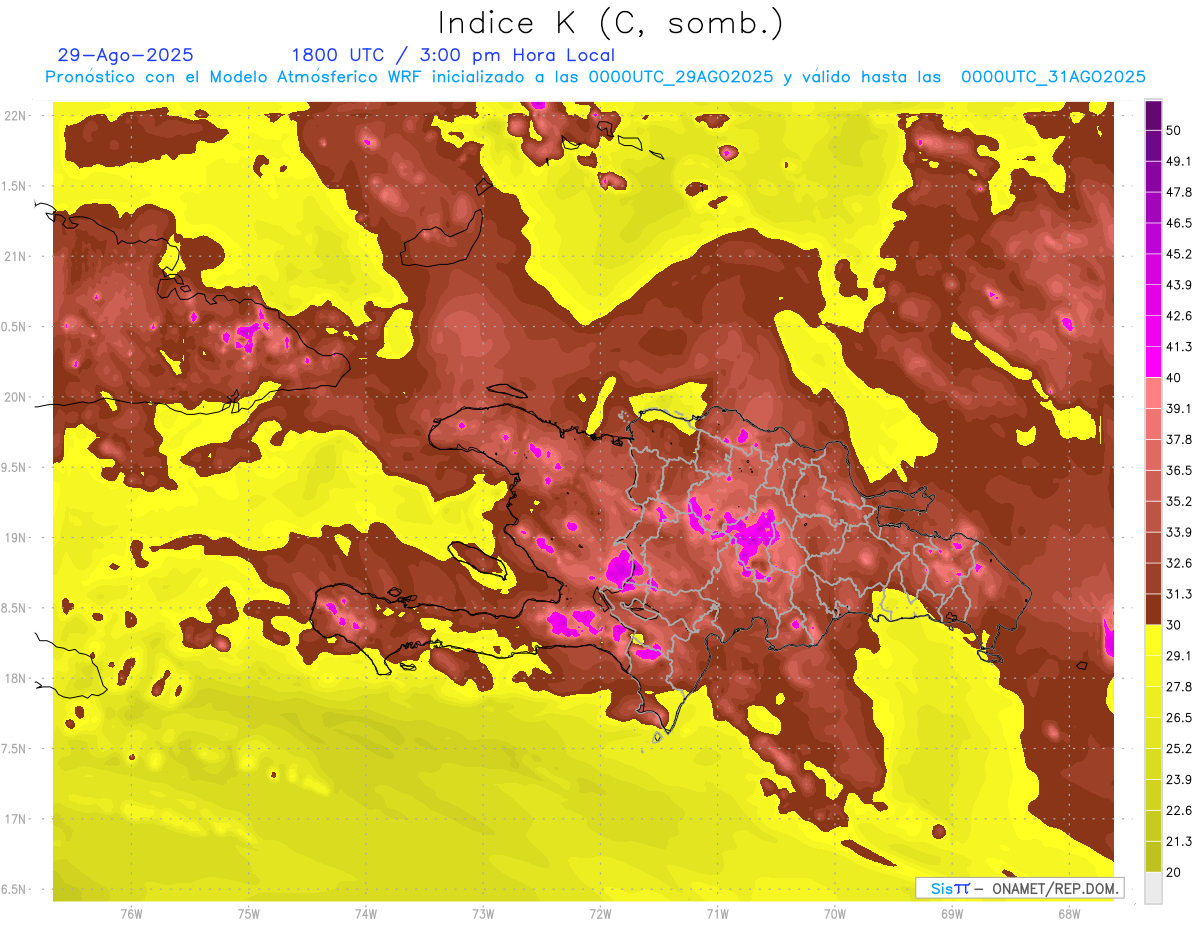Screen dimensions: 1200x927
Task: Pick the darkest purple swatch above 50
Action: click(1153, 115)
